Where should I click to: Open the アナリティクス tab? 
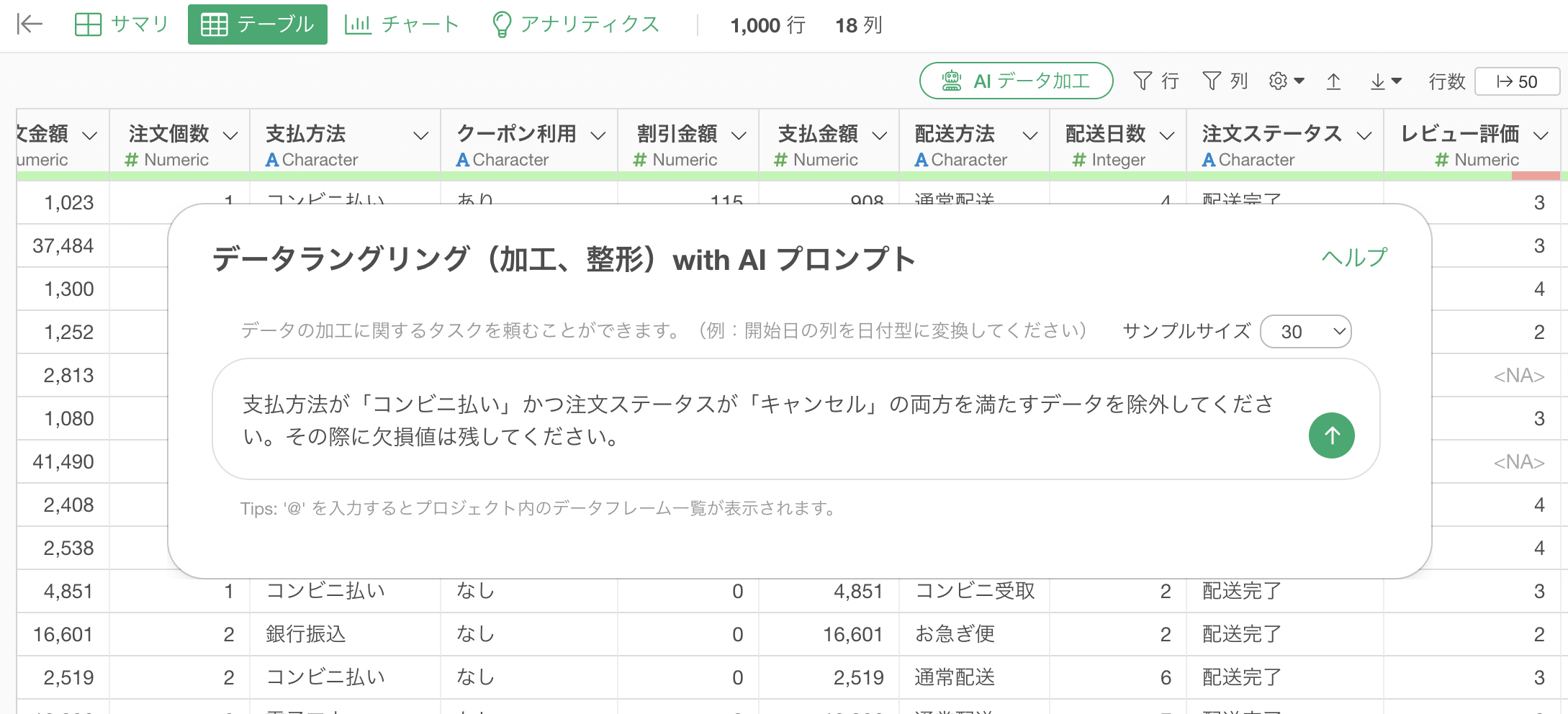(576, 24)
